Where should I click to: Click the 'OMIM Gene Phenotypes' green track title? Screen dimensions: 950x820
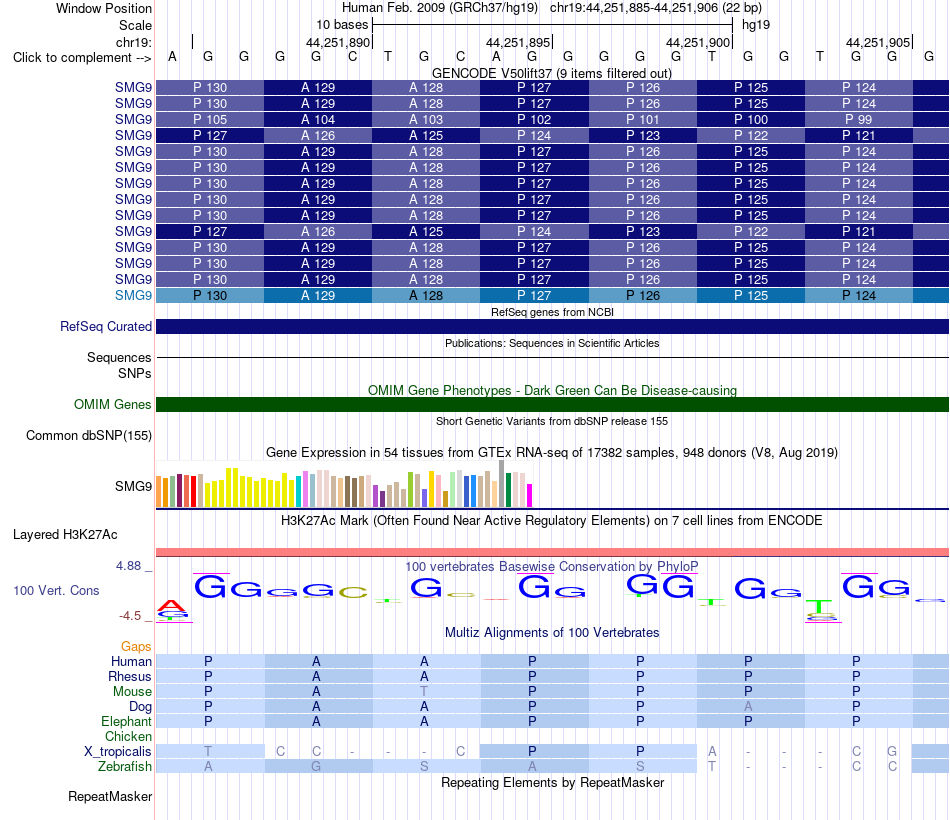(x=552, y=390)
